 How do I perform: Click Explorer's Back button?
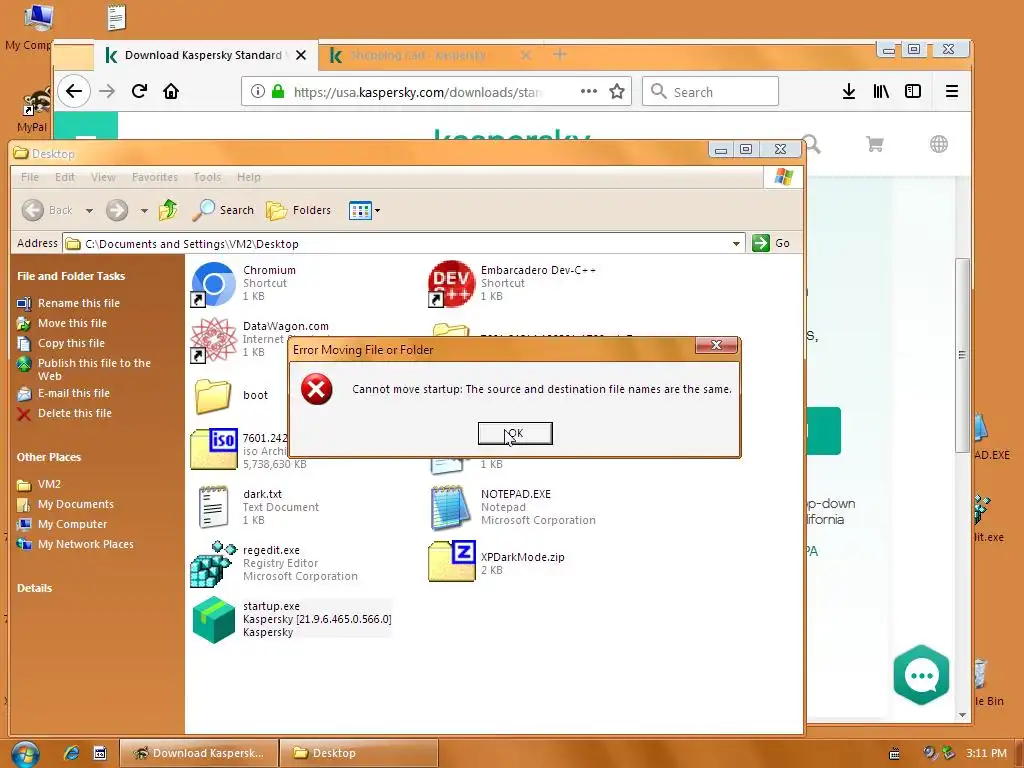pos(47,210)
